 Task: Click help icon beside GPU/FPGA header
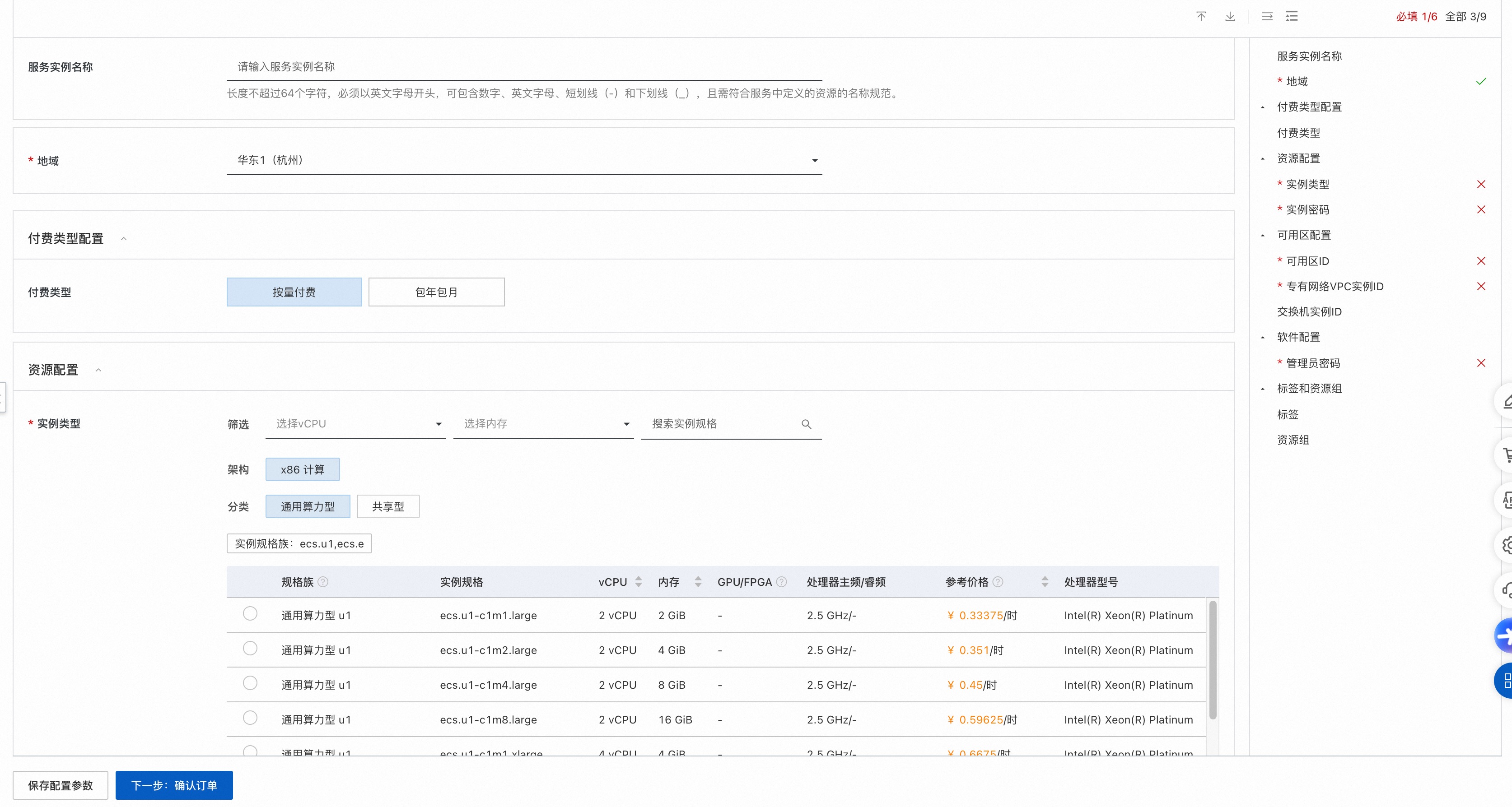coord(781,582)
